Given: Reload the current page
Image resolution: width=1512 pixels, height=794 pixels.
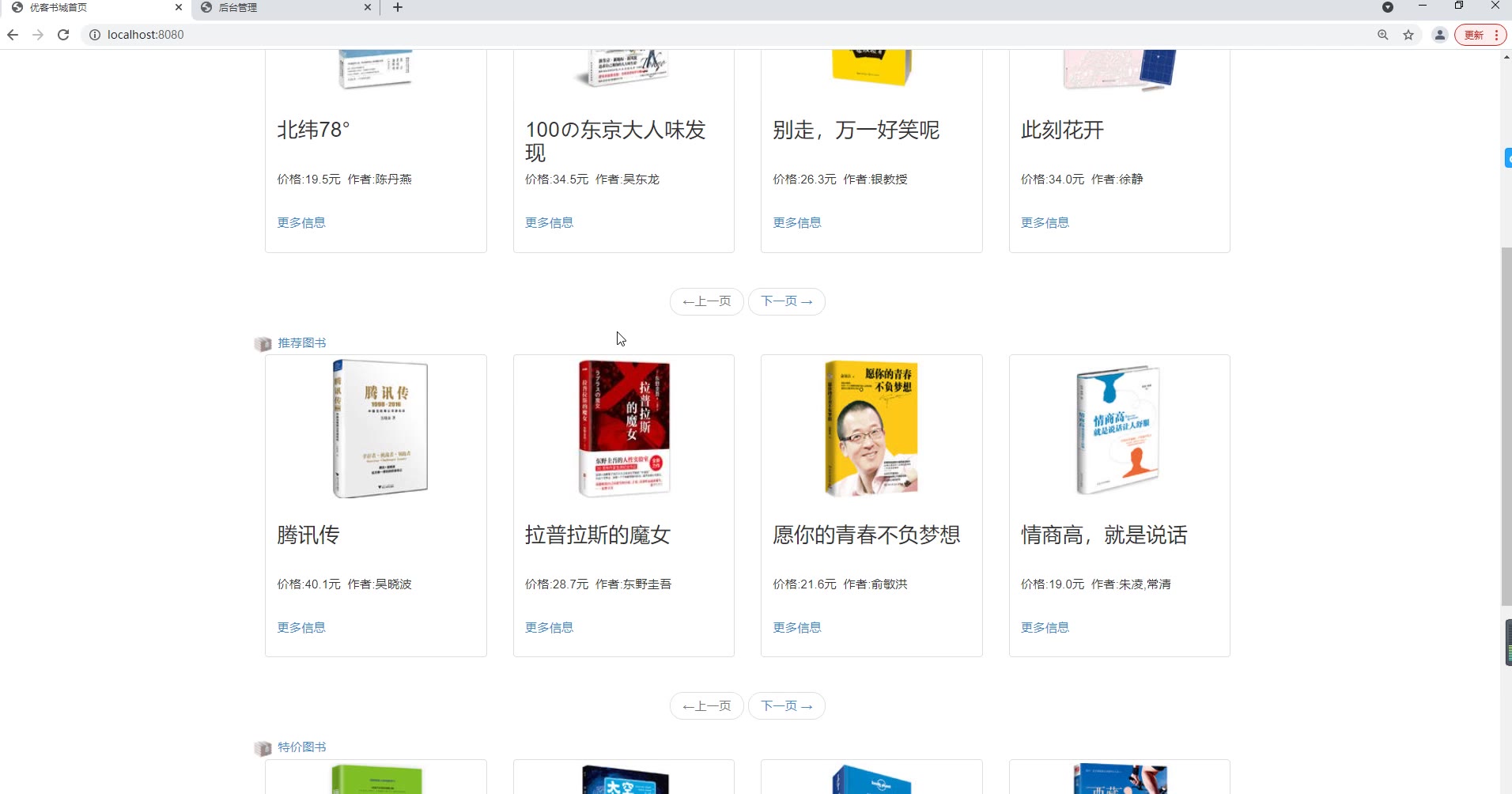Looking at the screenshot, I should (63, 35).
